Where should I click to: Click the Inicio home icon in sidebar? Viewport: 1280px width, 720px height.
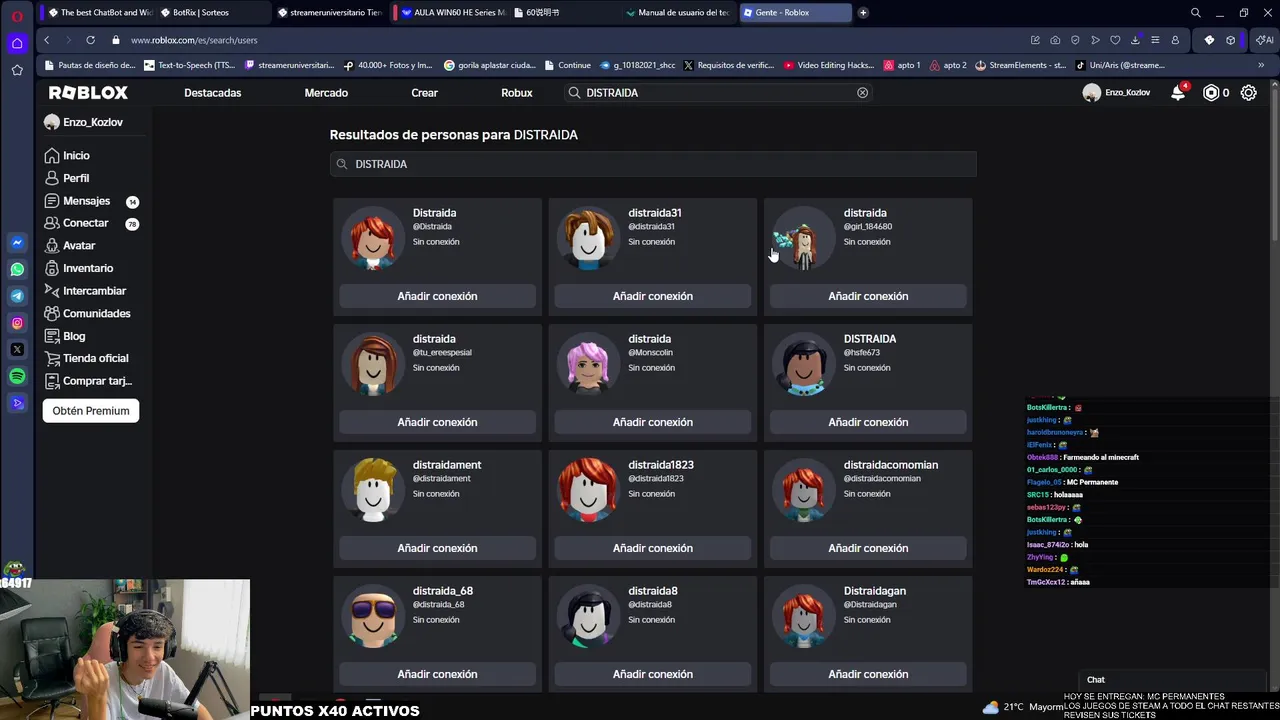[52, 156]
